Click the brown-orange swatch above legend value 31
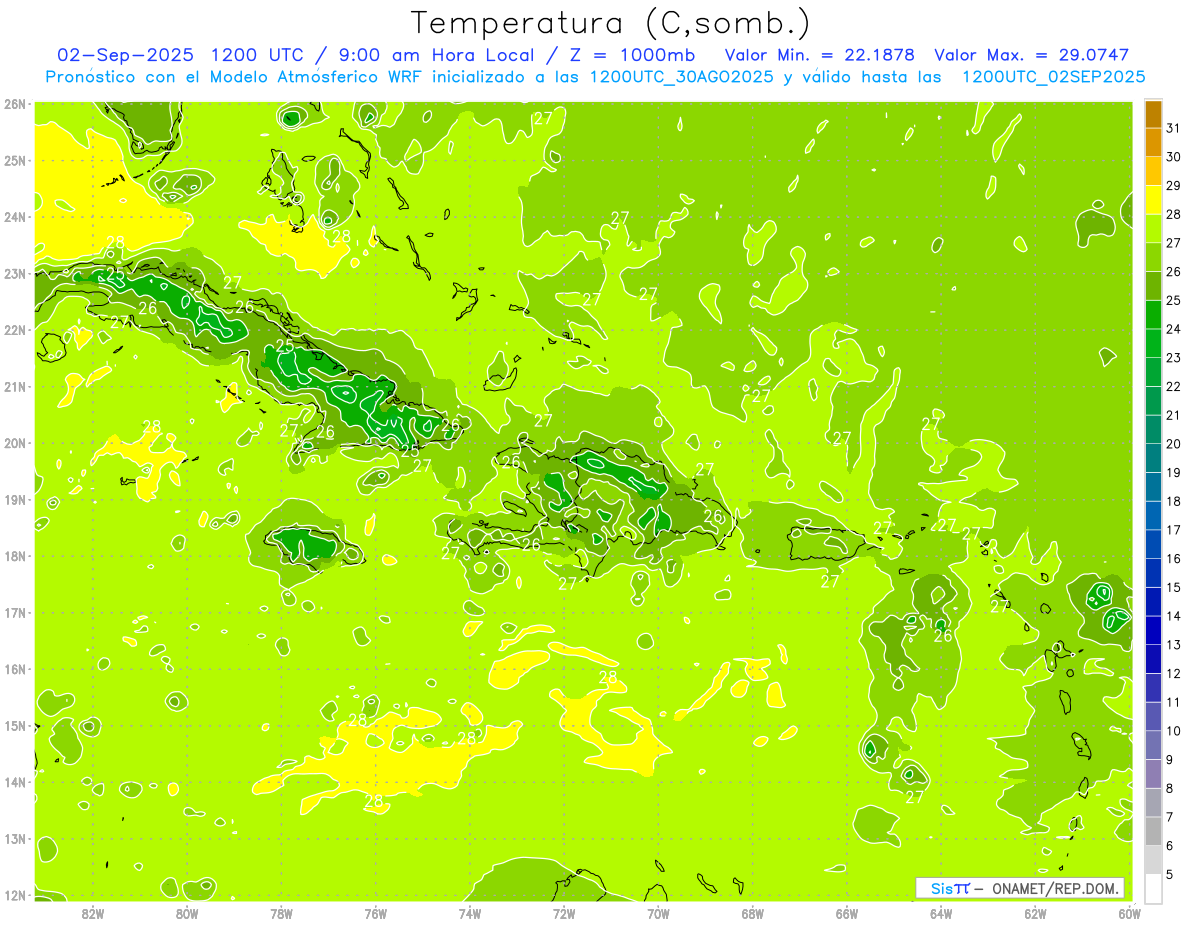Screen dimensions: 1200x927 pyautogui.click(x=1153, y=115)
